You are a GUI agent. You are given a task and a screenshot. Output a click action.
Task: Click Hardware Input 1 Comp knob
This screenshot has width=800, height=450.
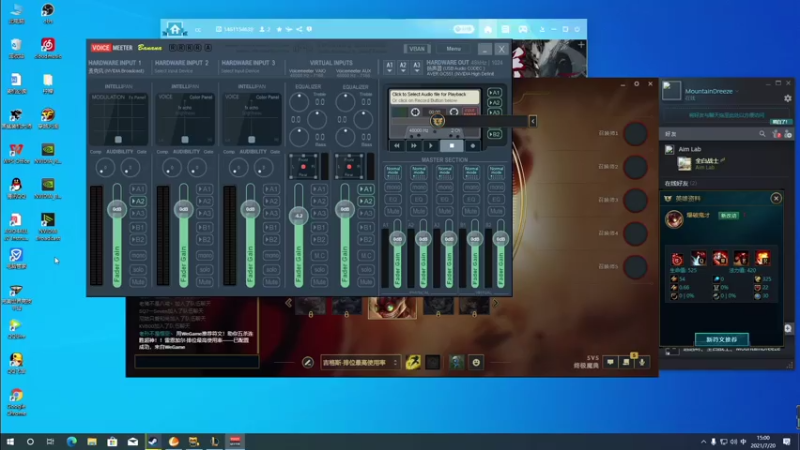pyautogui.click(x=105, y=167)
